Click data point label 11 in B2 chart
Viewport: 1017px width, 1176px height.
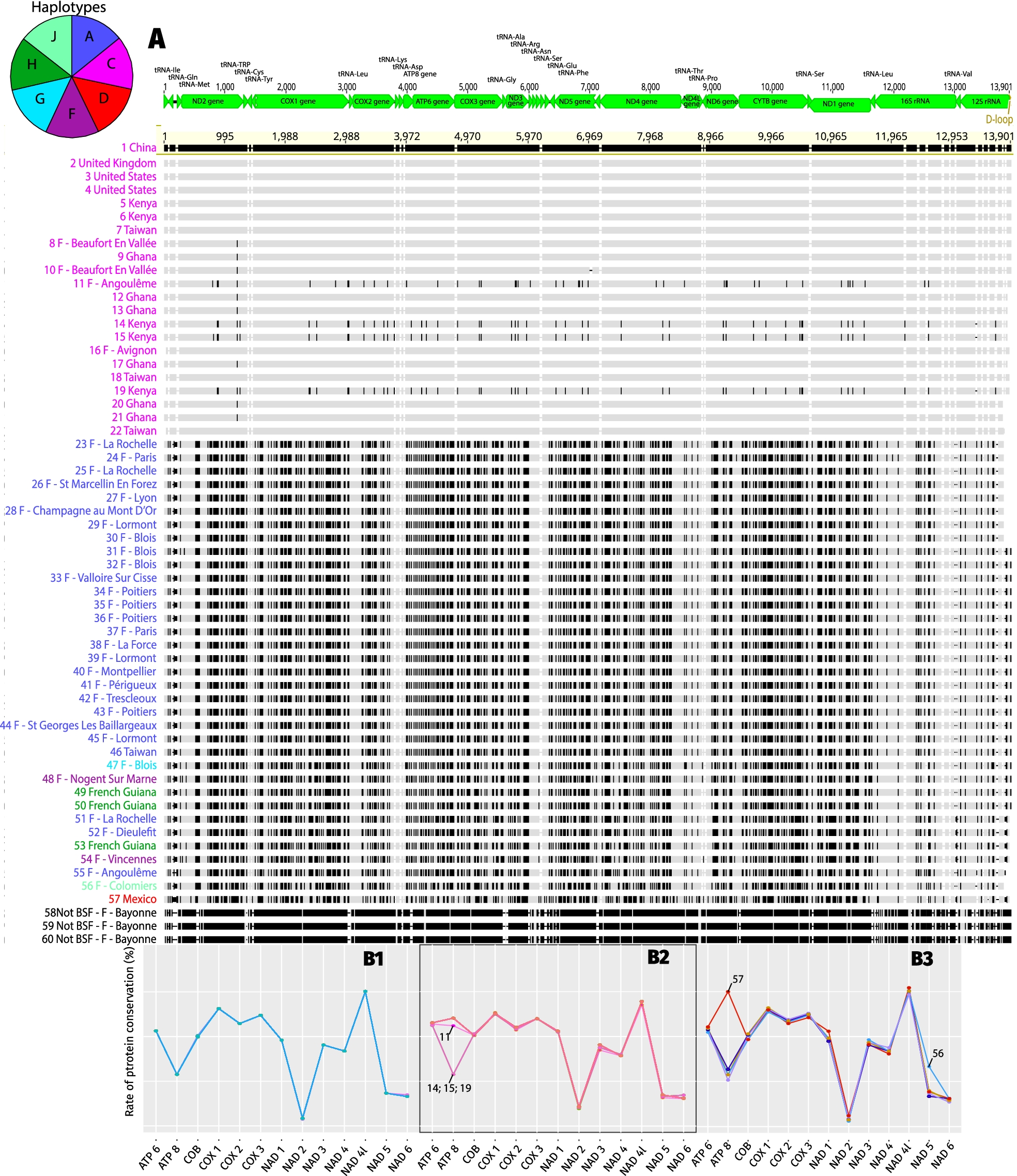[444, 1037]
